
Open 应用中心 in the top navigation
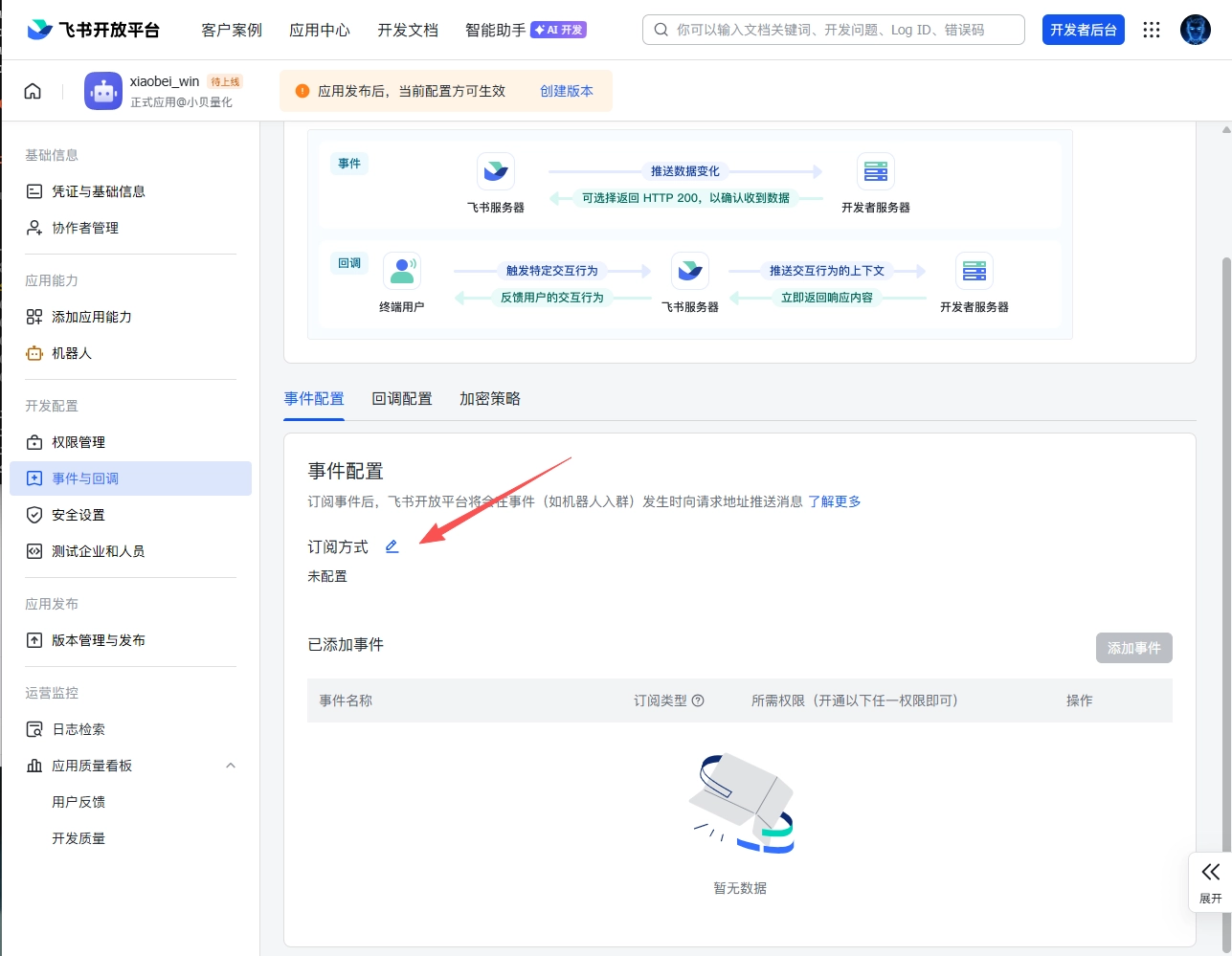point(320,30)
